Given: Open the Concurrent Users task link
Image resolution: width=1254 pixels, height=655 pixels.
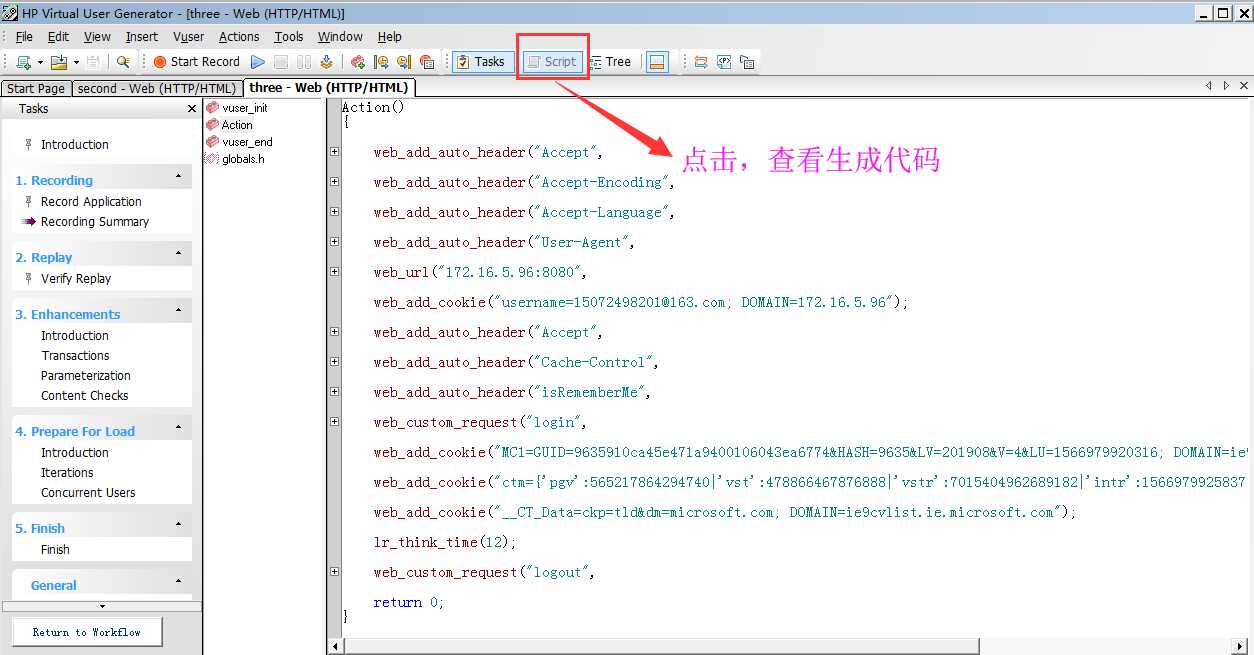Looking at the screenshot, I should tap(88, 493).
